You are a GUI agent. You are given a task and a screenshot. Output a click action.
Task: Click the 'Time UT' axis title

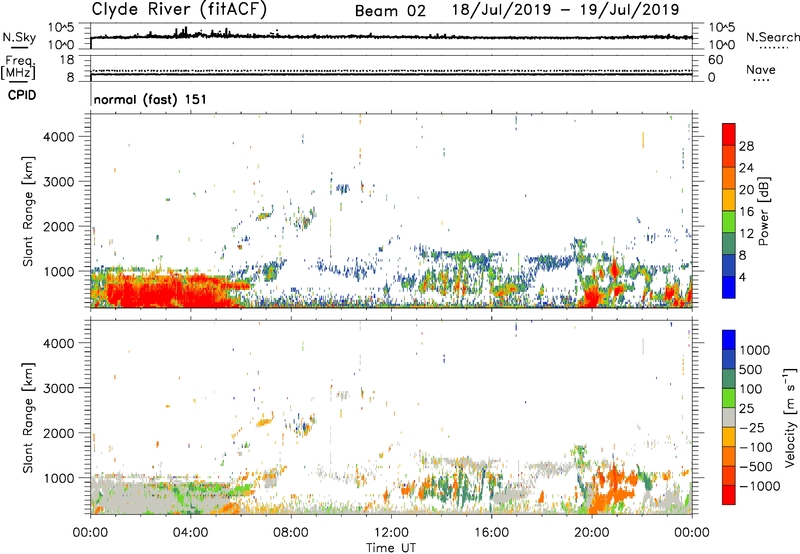coord(391,548)
